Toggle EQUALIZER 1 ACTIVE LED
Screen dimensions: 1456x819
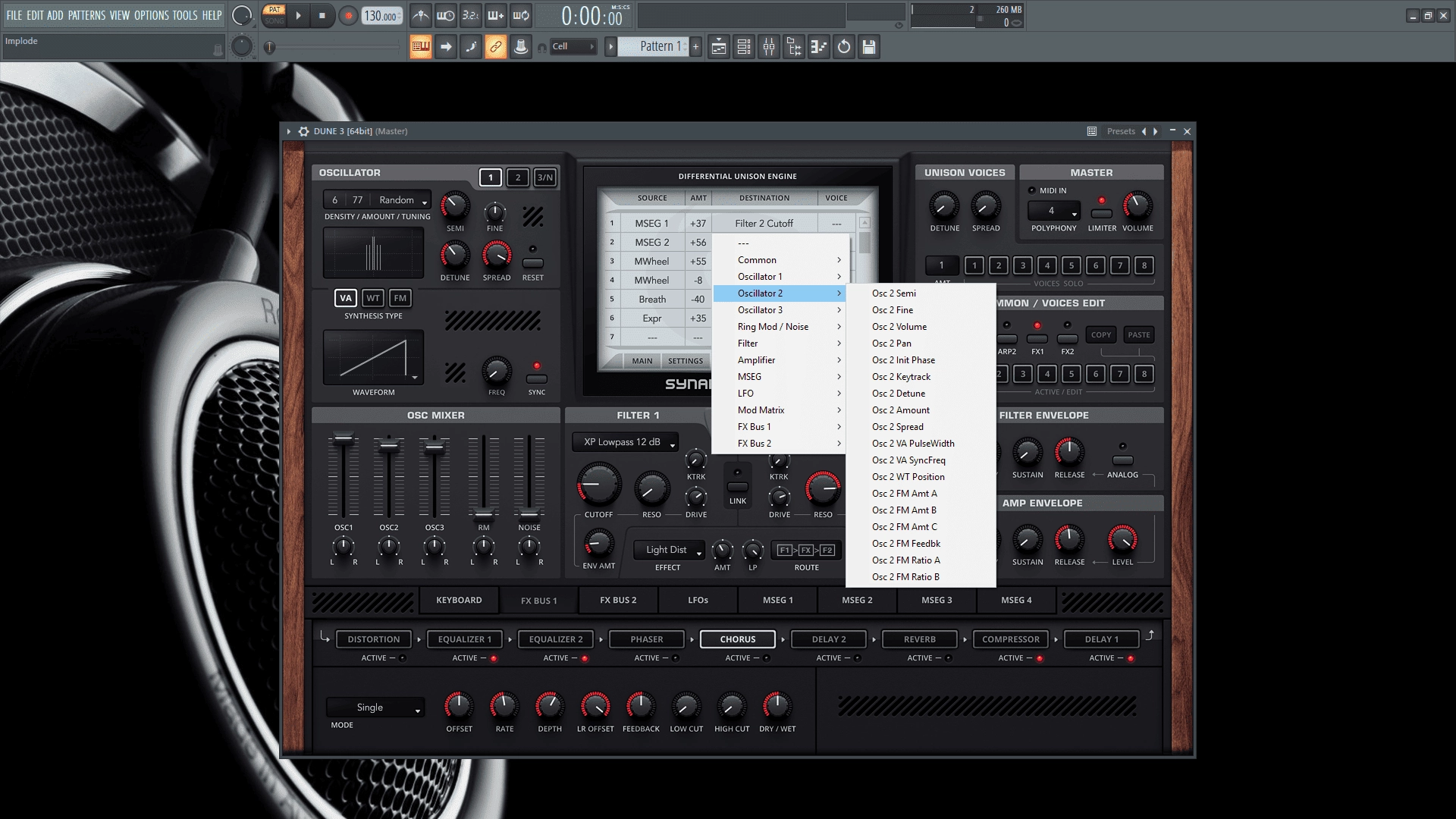[494, 658]
